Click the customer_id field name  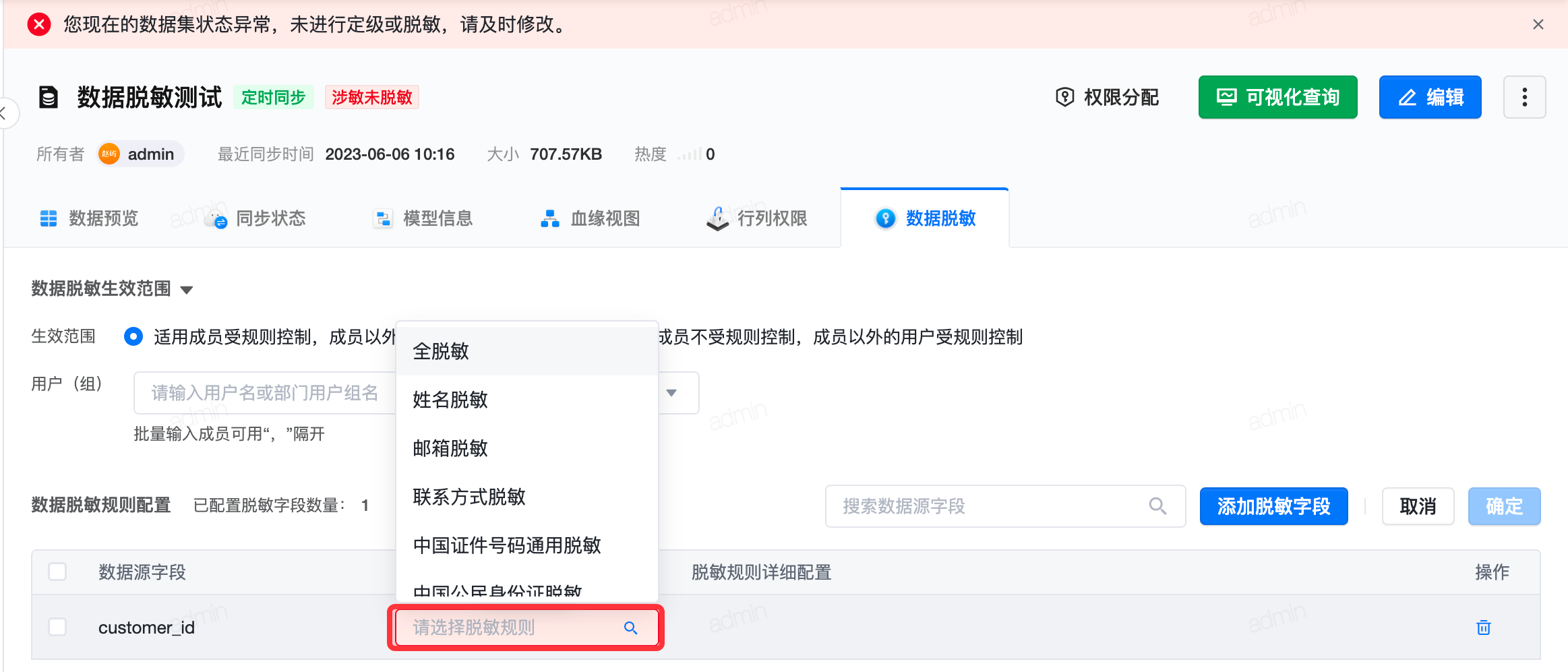click(146, 628)
